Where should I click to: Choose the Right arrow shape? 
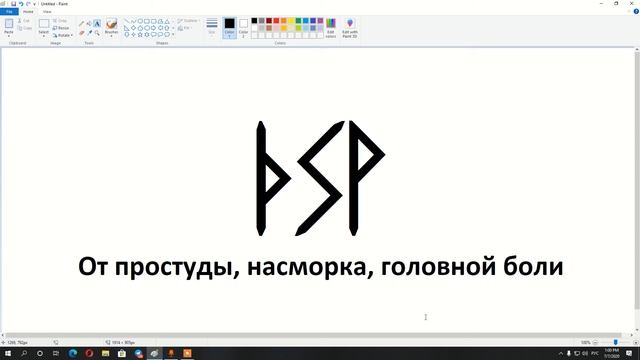[x=153, y=28]
